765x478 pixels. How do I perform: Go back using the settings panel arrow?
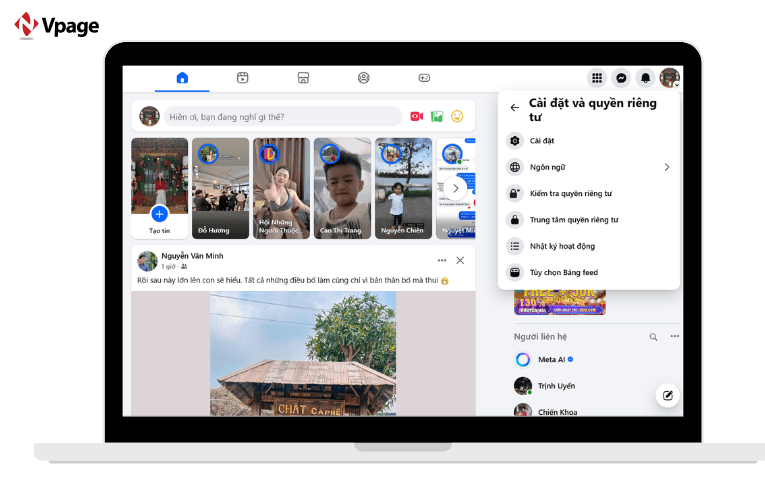pos(514,108)
